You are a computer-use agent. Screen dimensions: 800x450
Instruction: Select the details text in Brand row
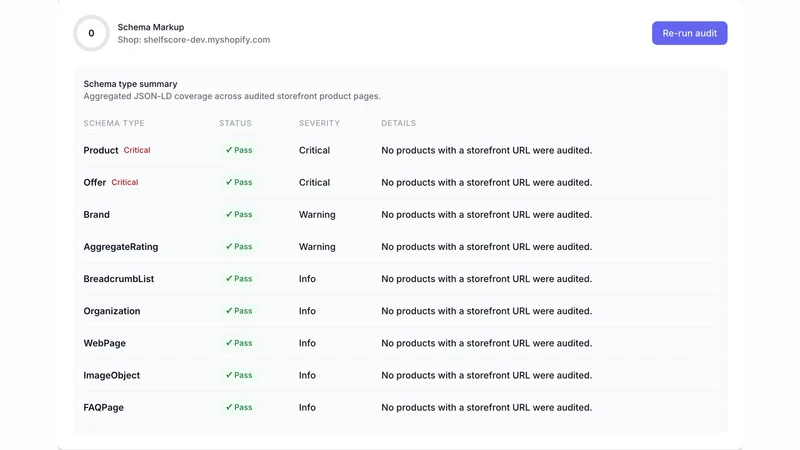click(x=487, y=215)
